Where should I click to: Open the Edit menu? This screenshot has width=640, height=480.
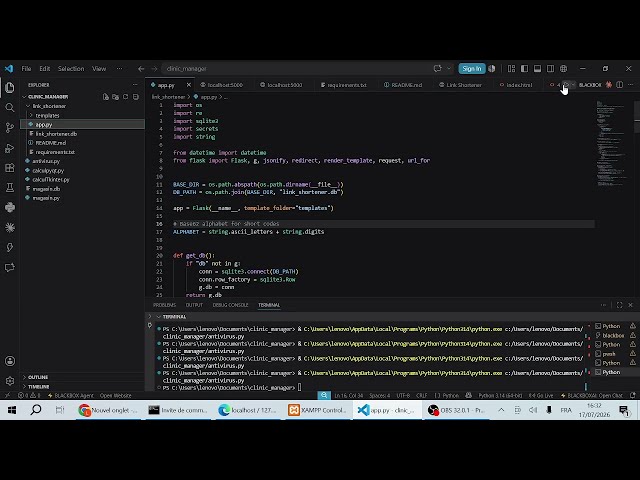coord(44,69)
